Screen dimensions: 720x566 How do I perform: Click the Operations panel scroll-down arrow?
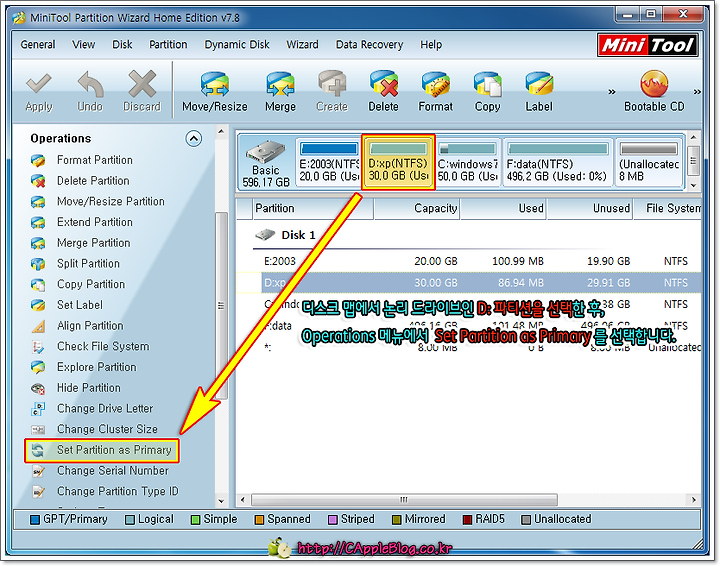coord(221,501)
